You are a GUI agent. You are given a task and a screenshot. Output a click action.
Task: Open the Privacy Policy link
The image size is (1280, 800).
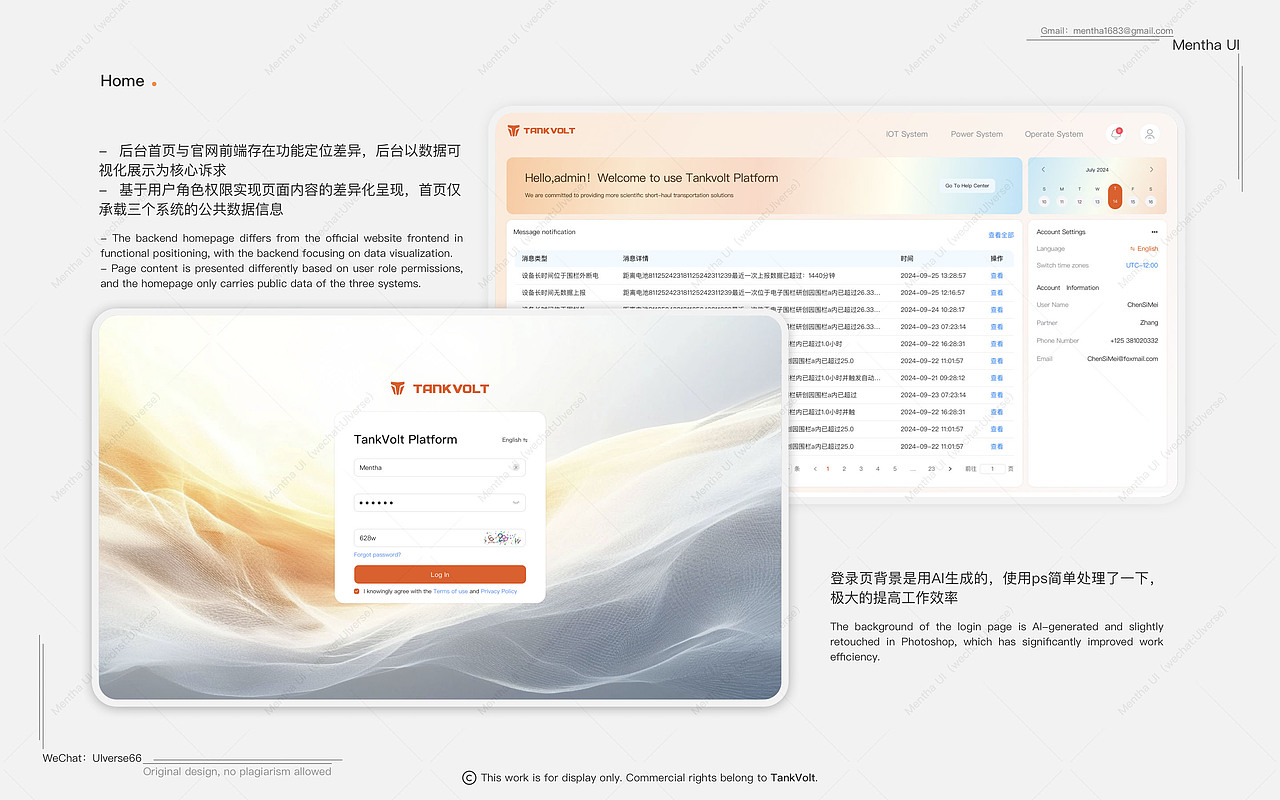click(499, 591)
